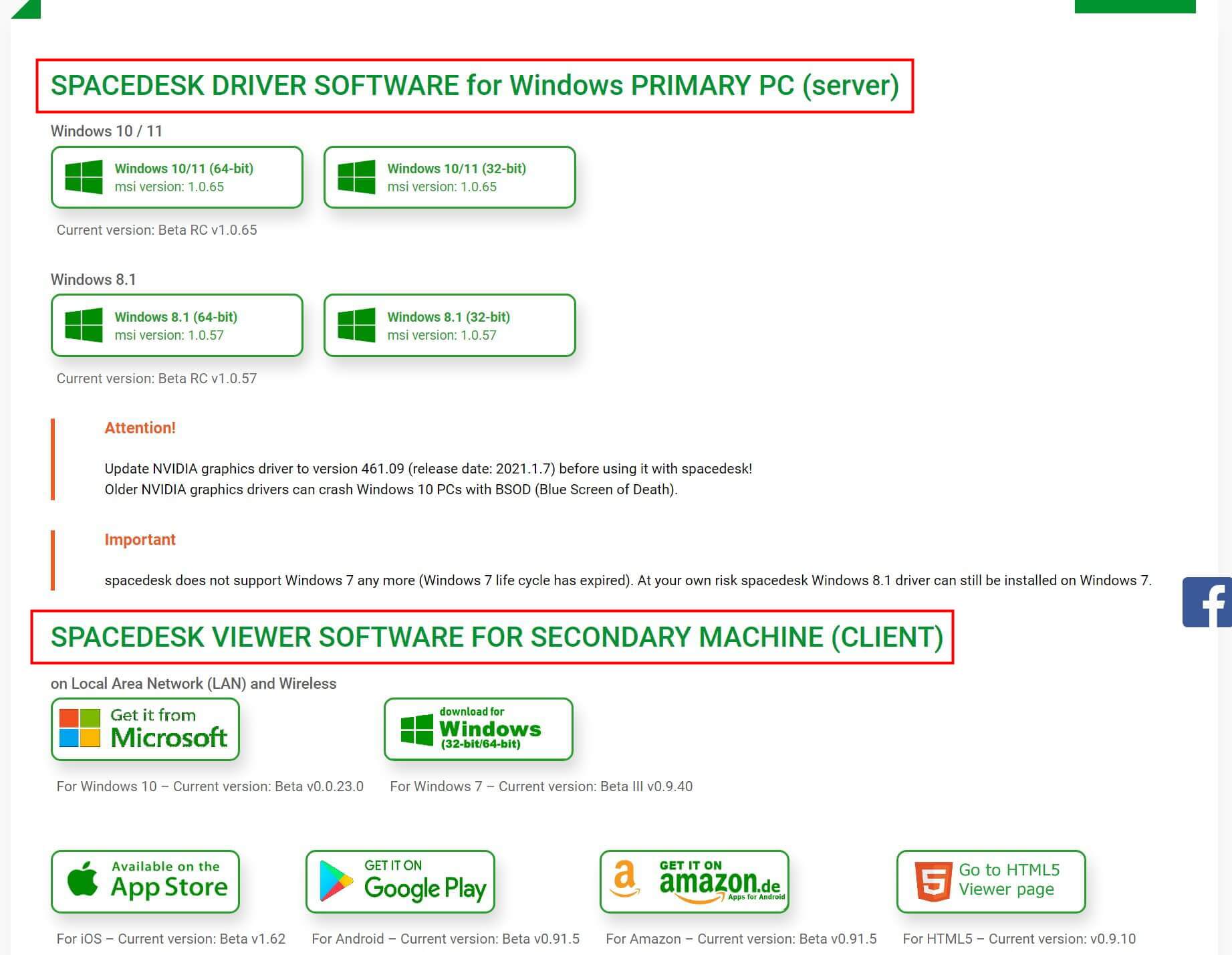Viewport: 1232px width, 955px height.
Task: Click 'Older NVIDIA graphics drivers' warning line
Action: click(x=391, y=490)
